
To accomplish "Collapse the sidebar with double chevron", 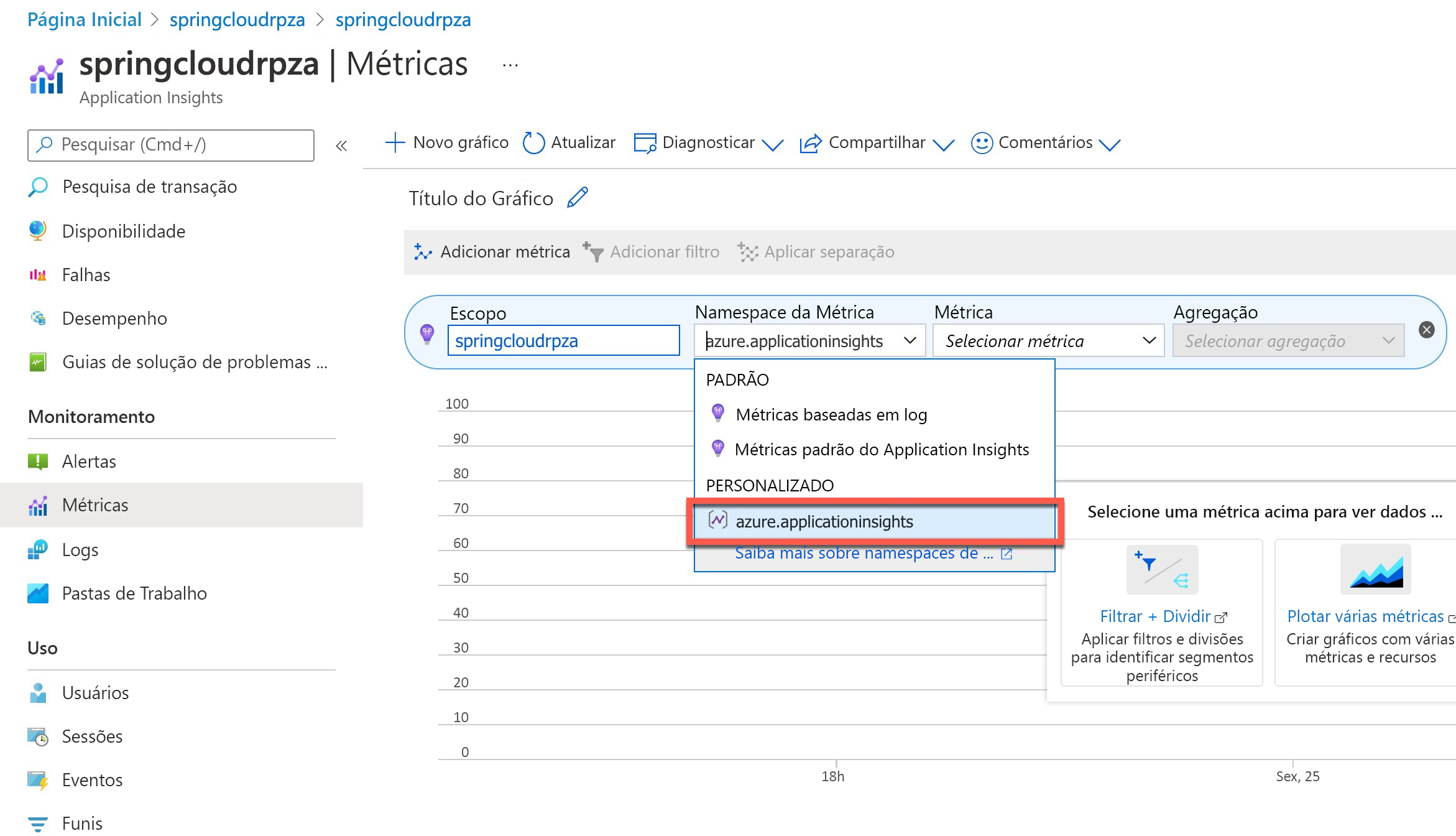I will pos(341,146).
